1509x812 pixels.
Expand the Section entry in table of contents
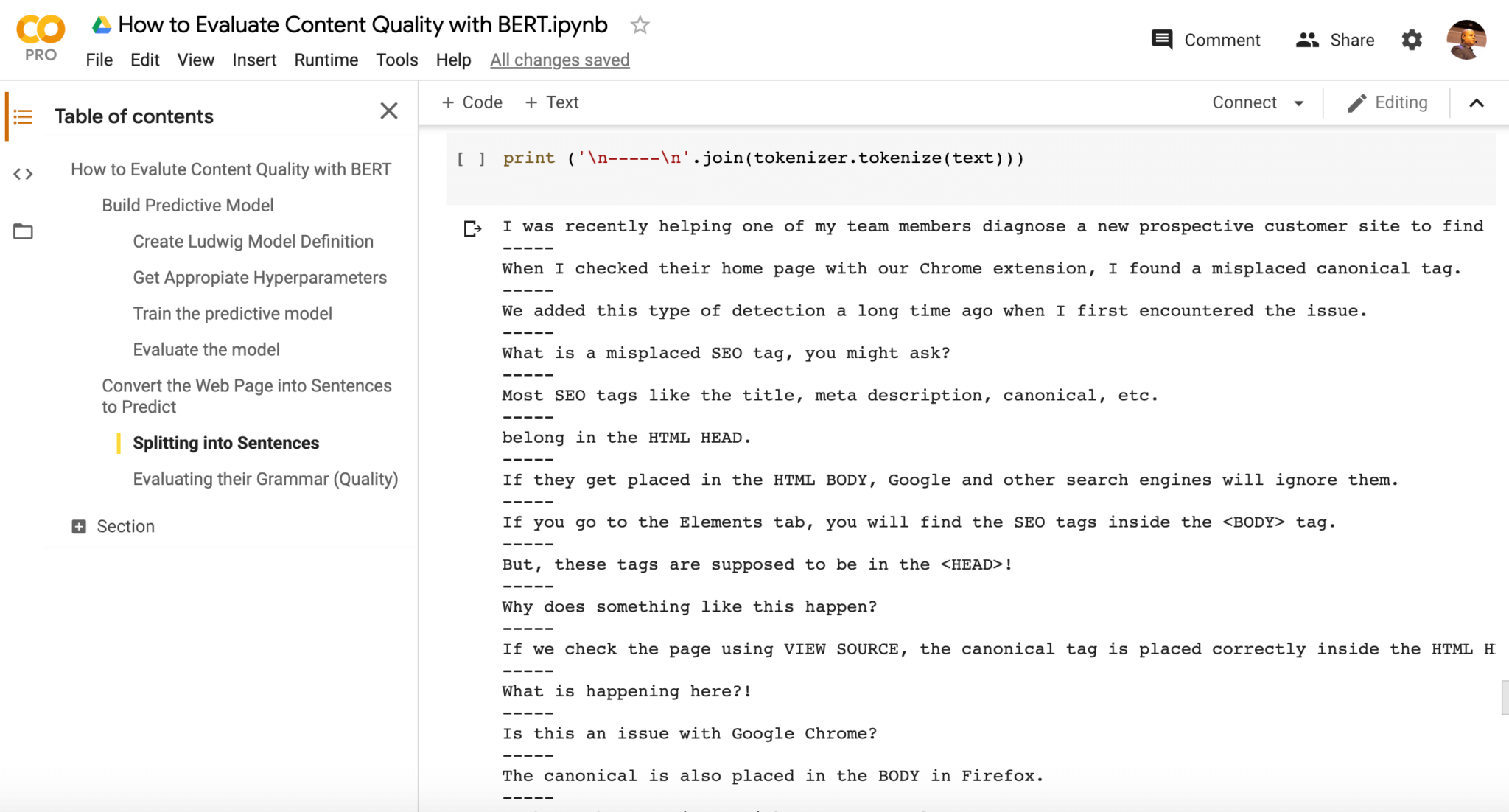[x=77, y=526]
